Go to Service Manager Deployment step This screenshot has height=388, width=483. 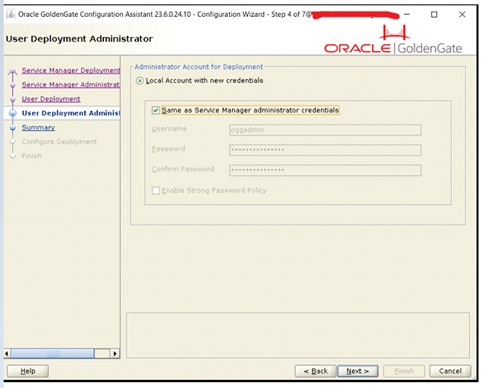71,70
